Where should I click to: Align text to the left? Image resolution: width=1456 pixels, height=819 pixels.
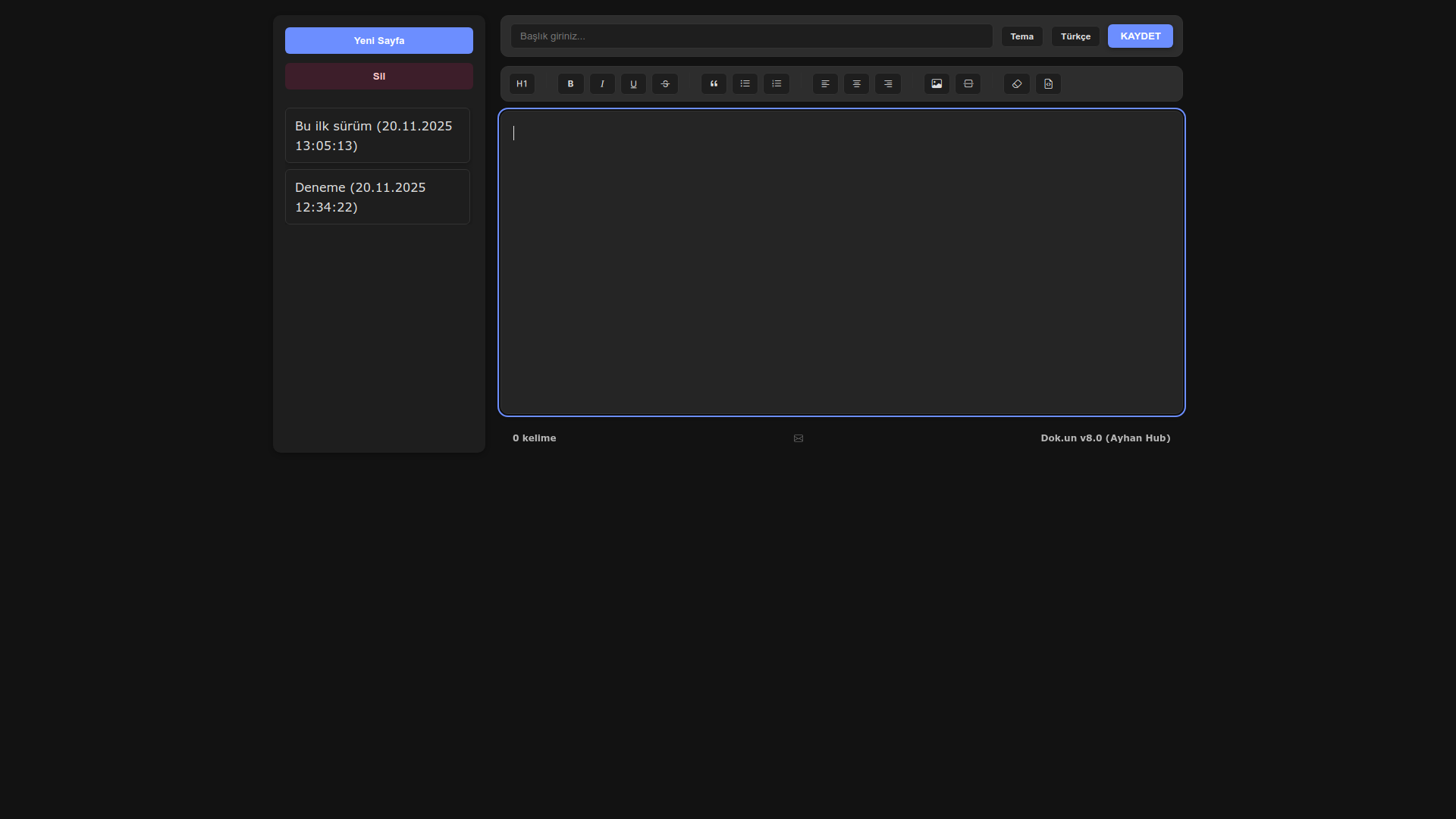pyautogui.click(x=825, y=84)
